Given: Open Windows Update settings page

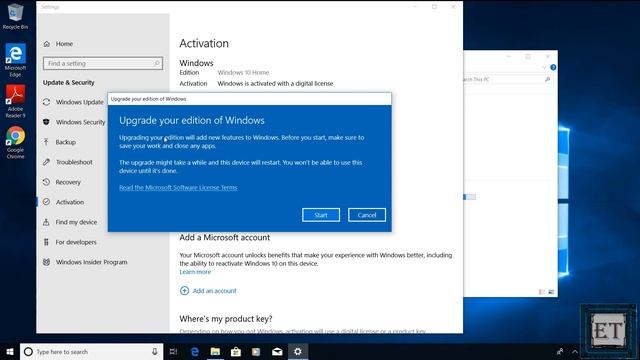Looking at the screenshot, I should [x=80, y=102].
